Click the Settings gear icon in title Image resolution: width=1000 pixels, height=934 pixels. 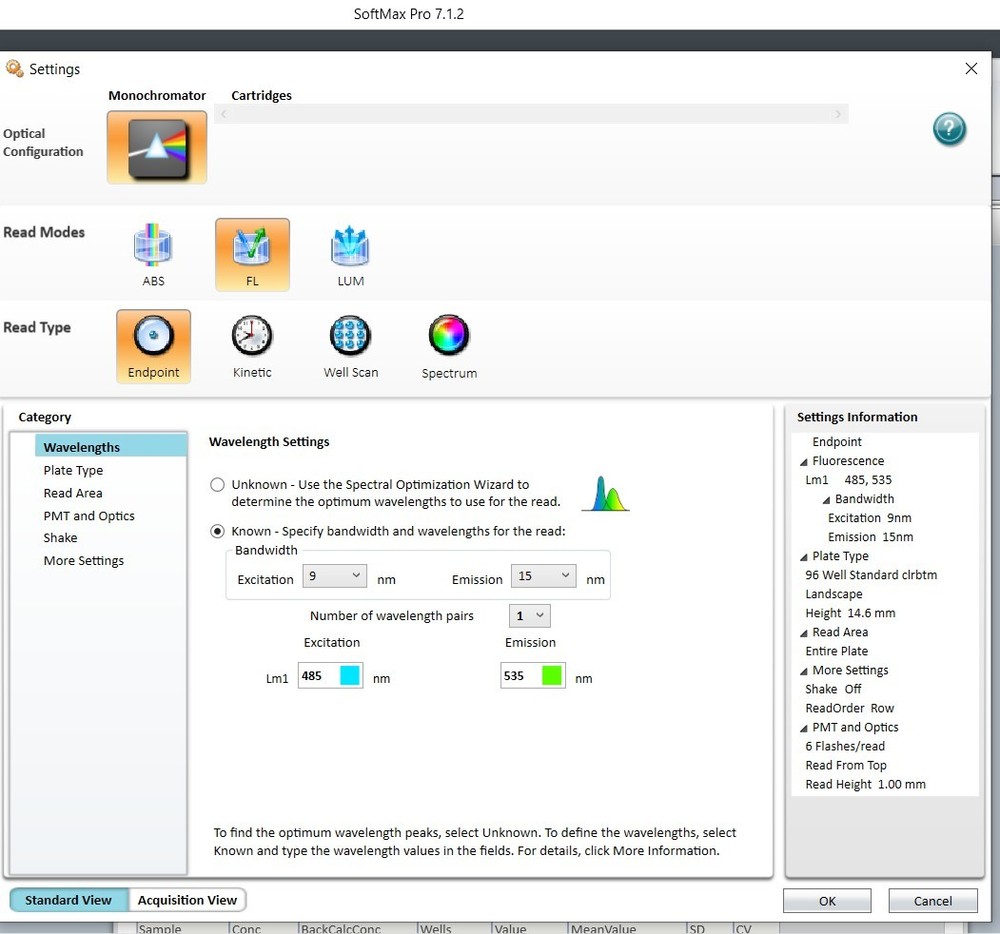point(14,68)
